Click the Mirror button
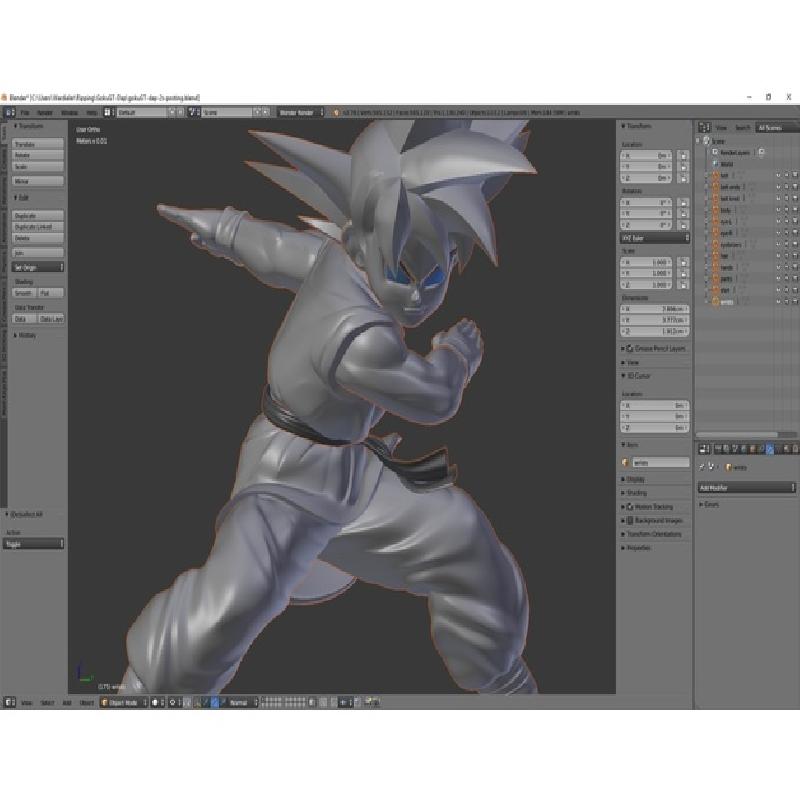The image size is (800, 800). [38, 181]
